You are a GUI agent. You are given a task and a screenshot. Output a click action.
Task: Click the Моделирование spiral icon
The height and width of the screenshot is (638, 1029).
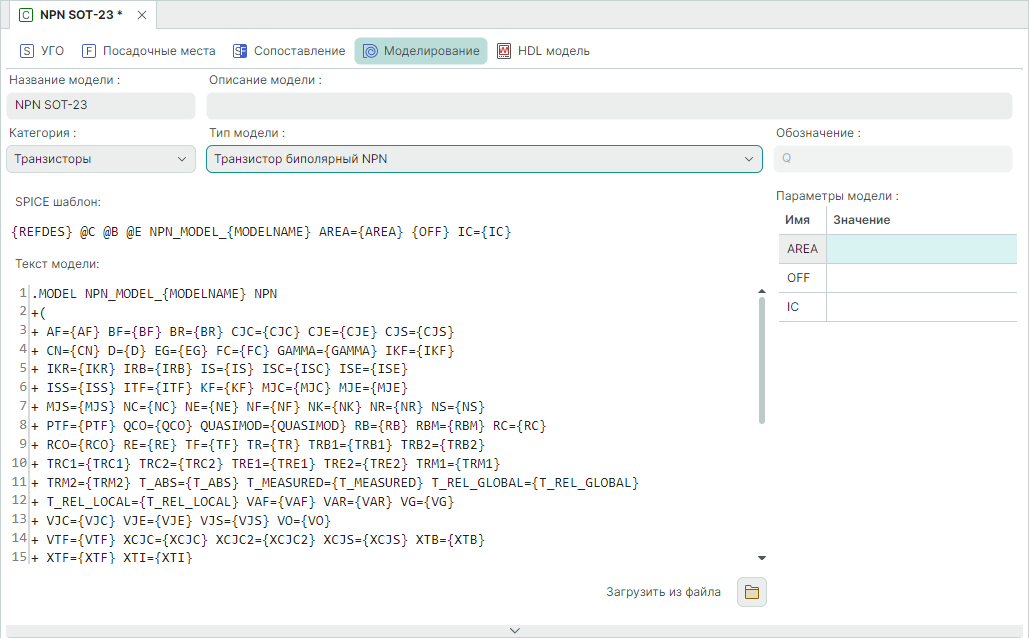(370, 51)
